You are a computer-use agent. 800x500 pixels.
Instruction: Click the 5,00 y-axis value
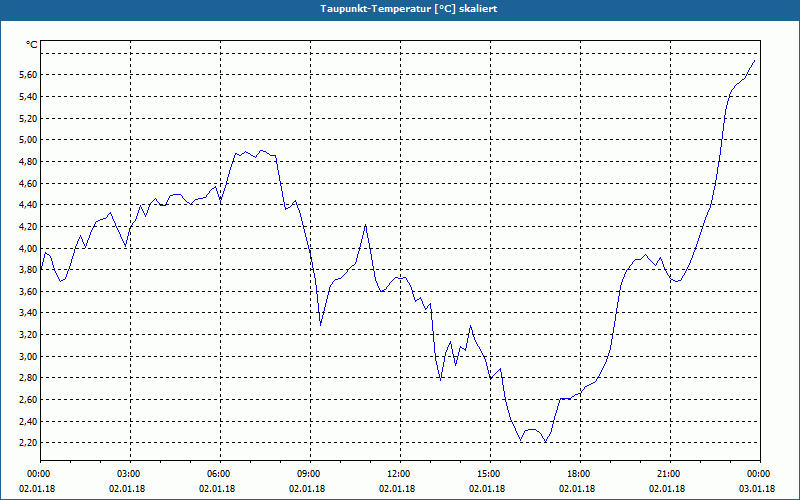28,140
